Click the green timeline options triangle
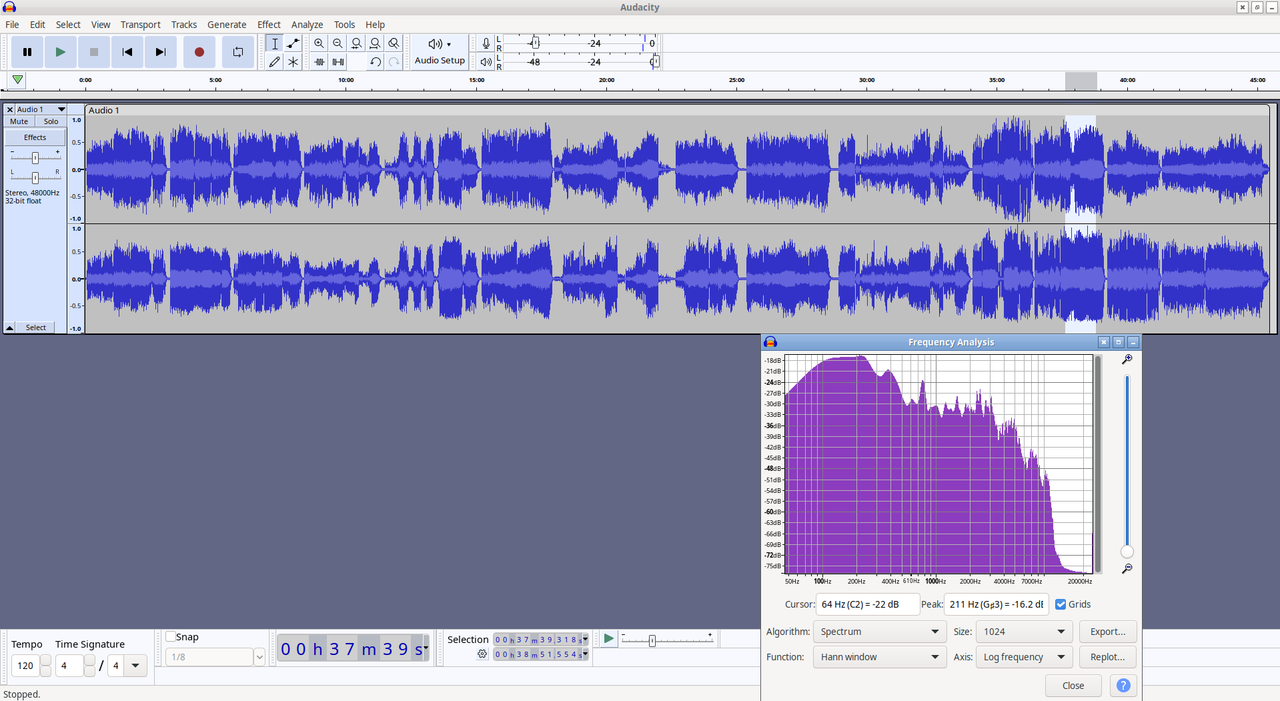This screenshot has height=701, width=1280. (x=17, y=80)
